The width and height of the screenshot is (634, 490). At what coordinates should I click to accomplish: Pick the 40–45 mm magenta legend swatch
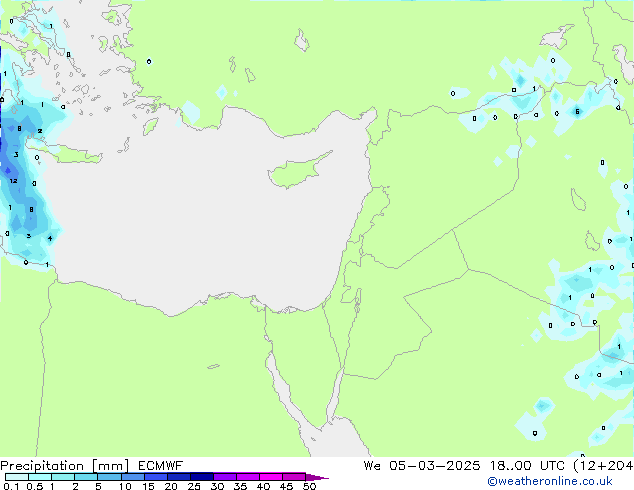pyautogui.click(x=271, y=477)
